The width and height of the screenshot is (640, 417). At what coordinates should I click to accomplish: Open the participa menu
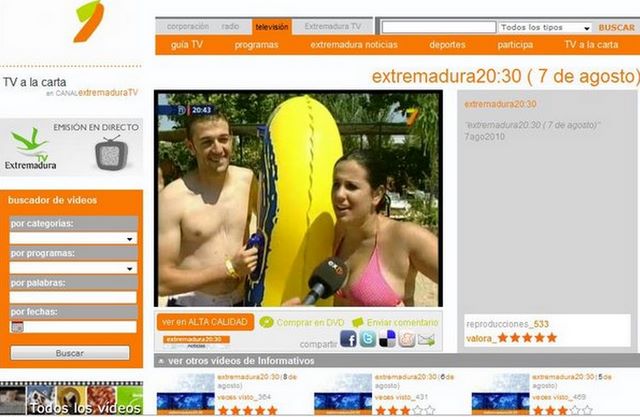pos(515,45)
